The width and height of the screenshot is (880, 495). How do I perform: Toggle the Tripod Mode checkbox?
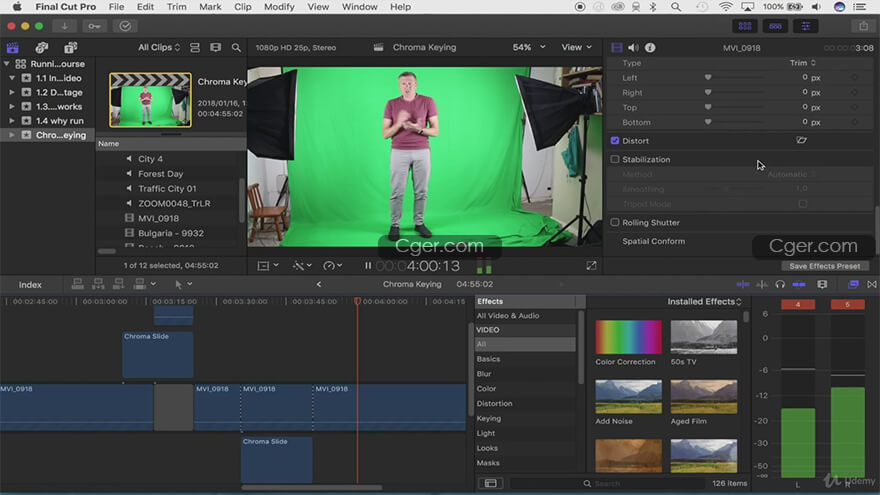click(803, 204)
